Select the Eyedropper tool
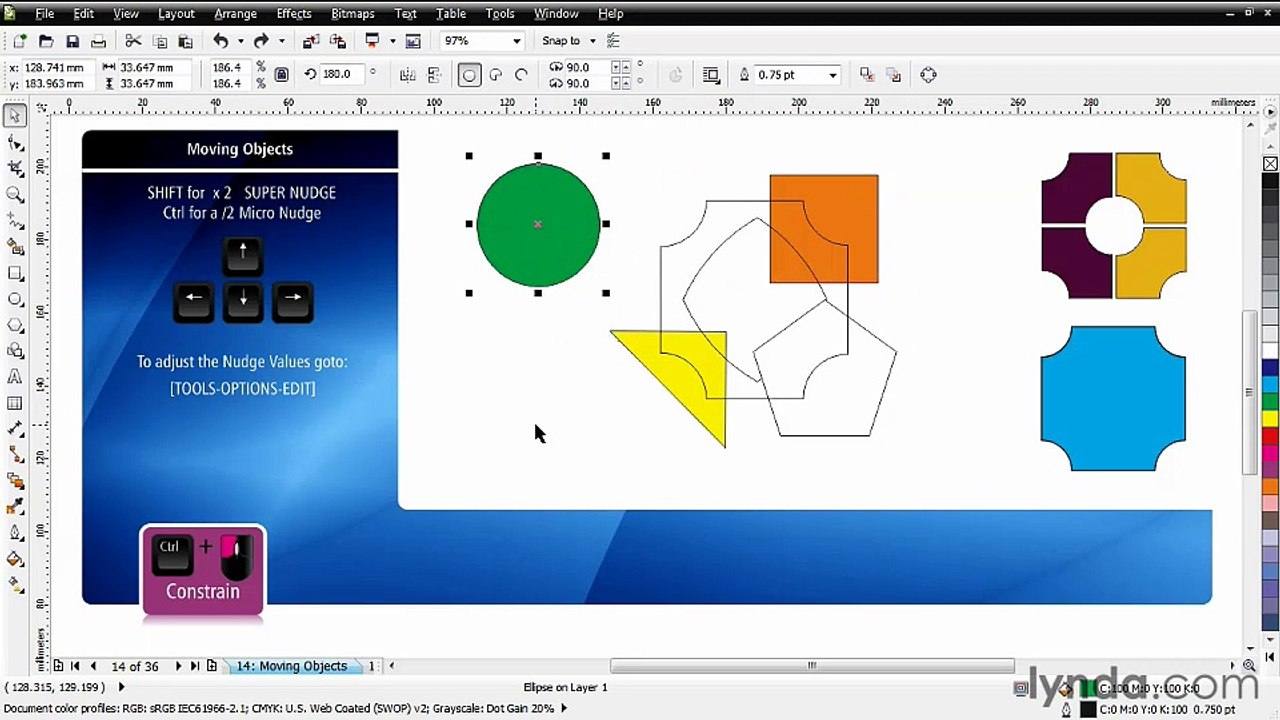Image resolution: width=1280 pixels, height=720 pixels. click(x=15, y=507)
